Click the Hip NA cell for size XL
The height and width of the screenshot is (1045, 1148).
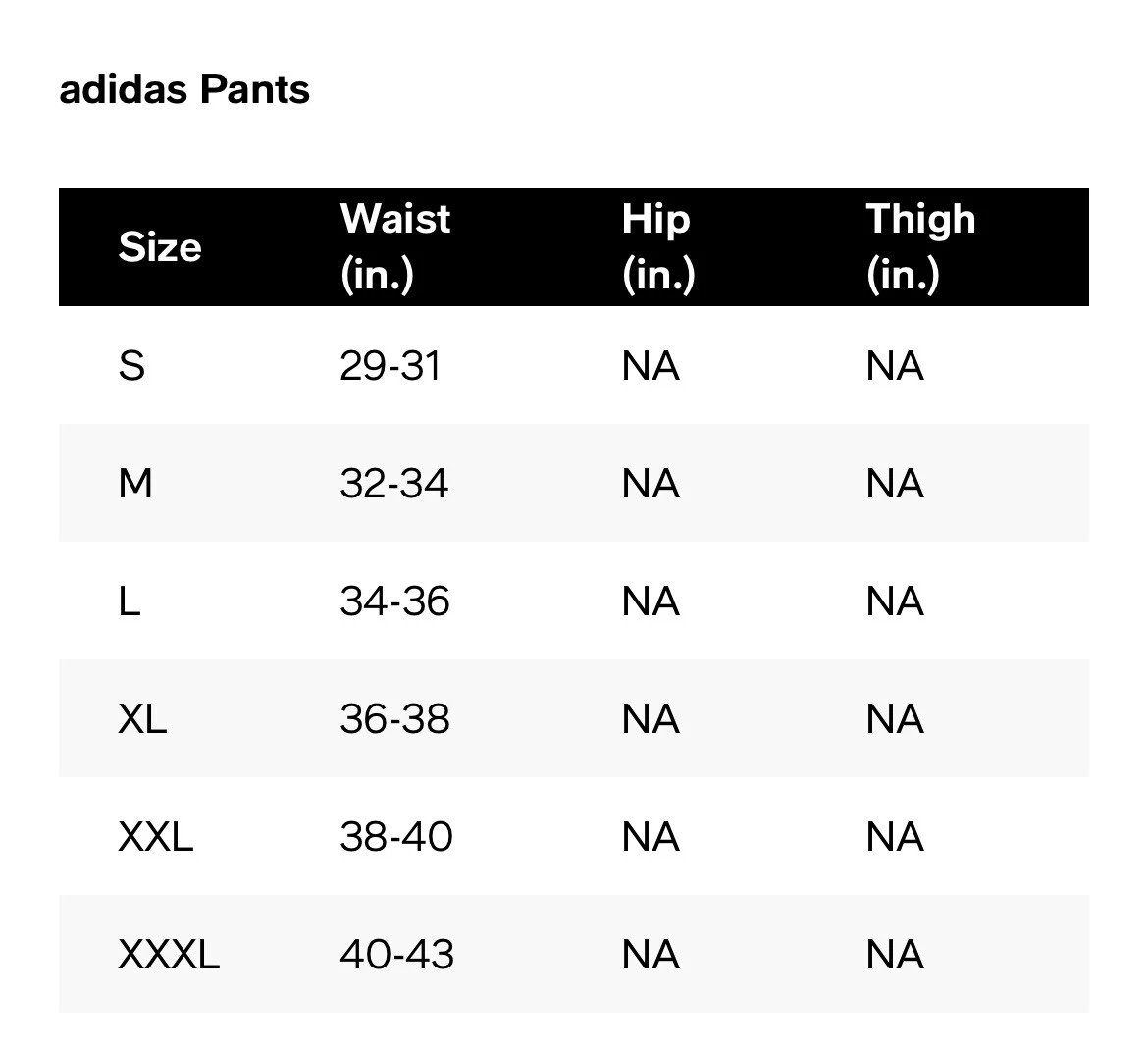pyautogui.click(x=651, y=718)
